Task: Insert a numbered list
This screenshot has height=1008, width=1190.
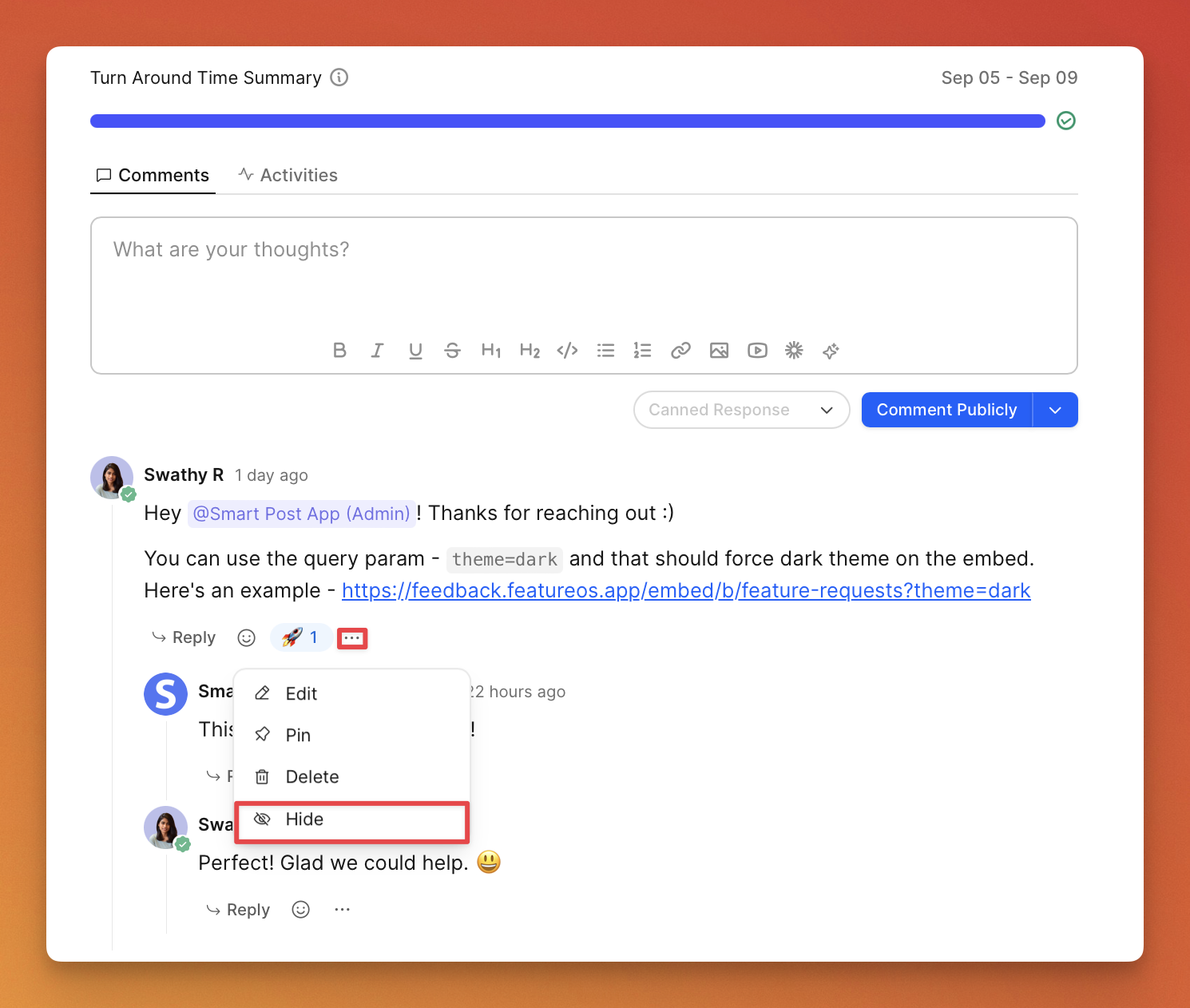Action: tap(643, 351)
